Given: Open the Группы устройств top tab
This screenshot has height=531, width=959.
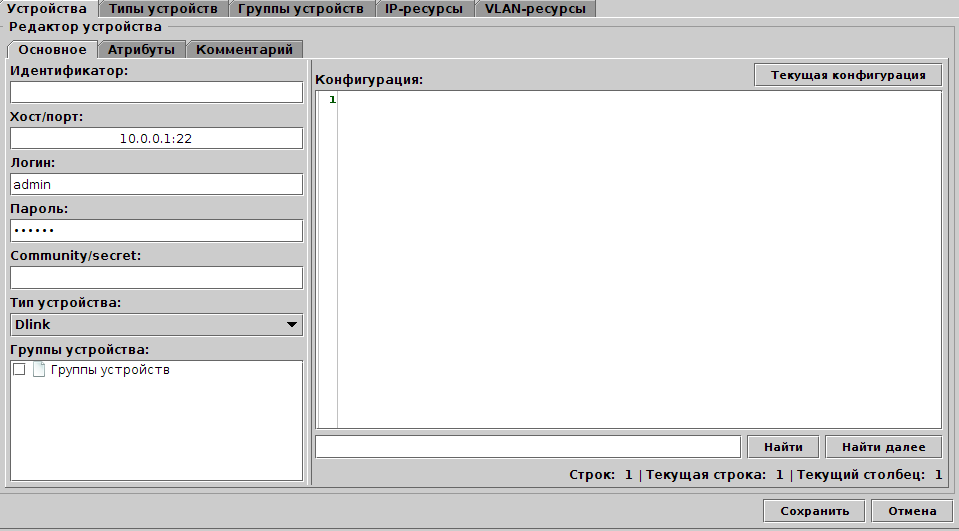Looking at the screenshot, I should coord(300,9).
